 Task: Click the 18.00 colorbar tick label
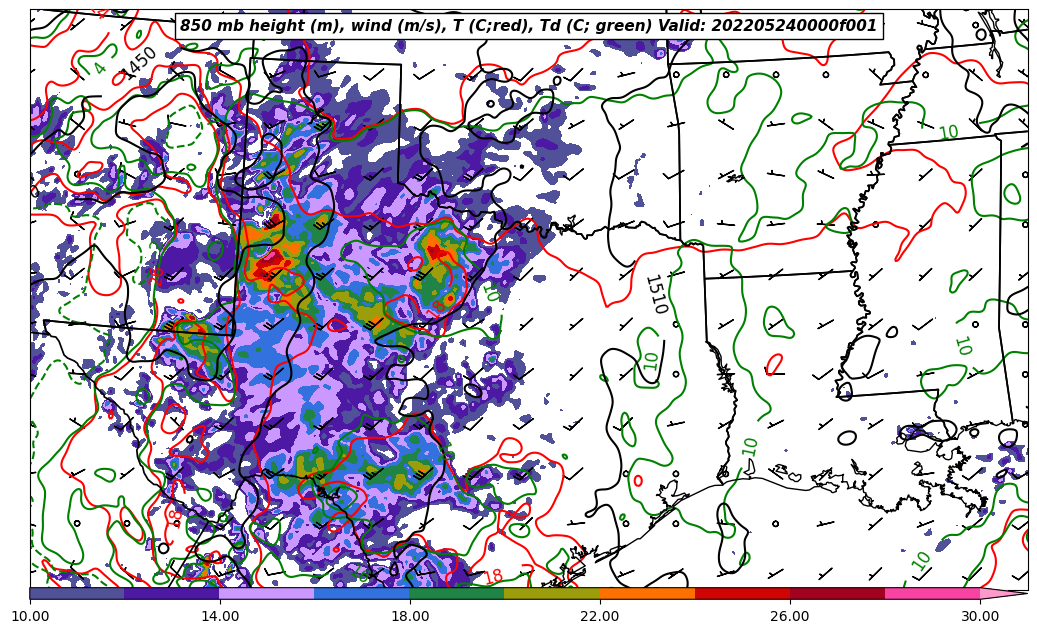pyautogui.click(x=410, y=616)
